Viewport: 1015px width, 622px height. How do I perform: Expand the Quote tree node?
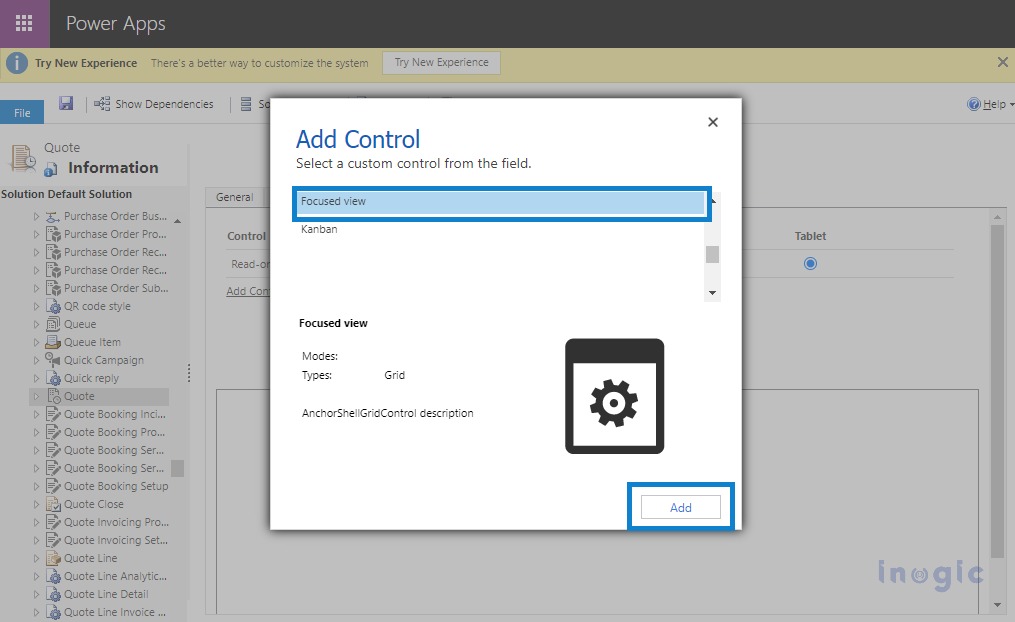[x=36, y=396]
